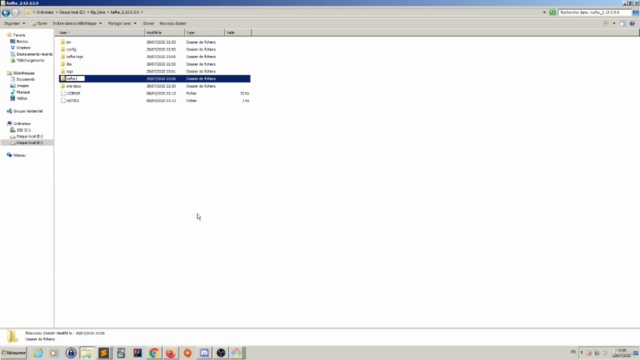Click Graver in the toolbar

coord(149,24)
